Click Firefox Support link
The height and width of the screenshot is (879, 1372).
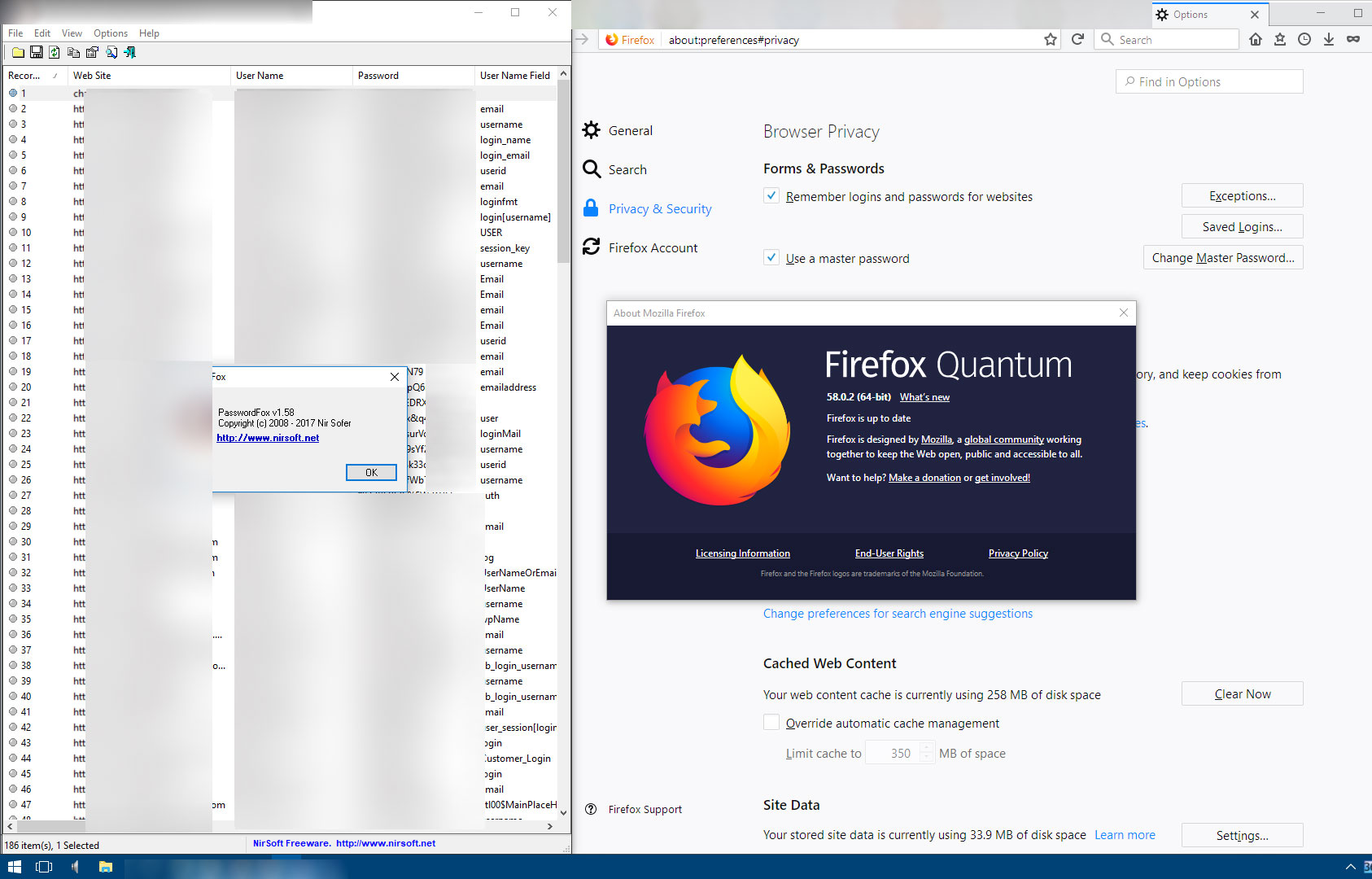[634, 809]
